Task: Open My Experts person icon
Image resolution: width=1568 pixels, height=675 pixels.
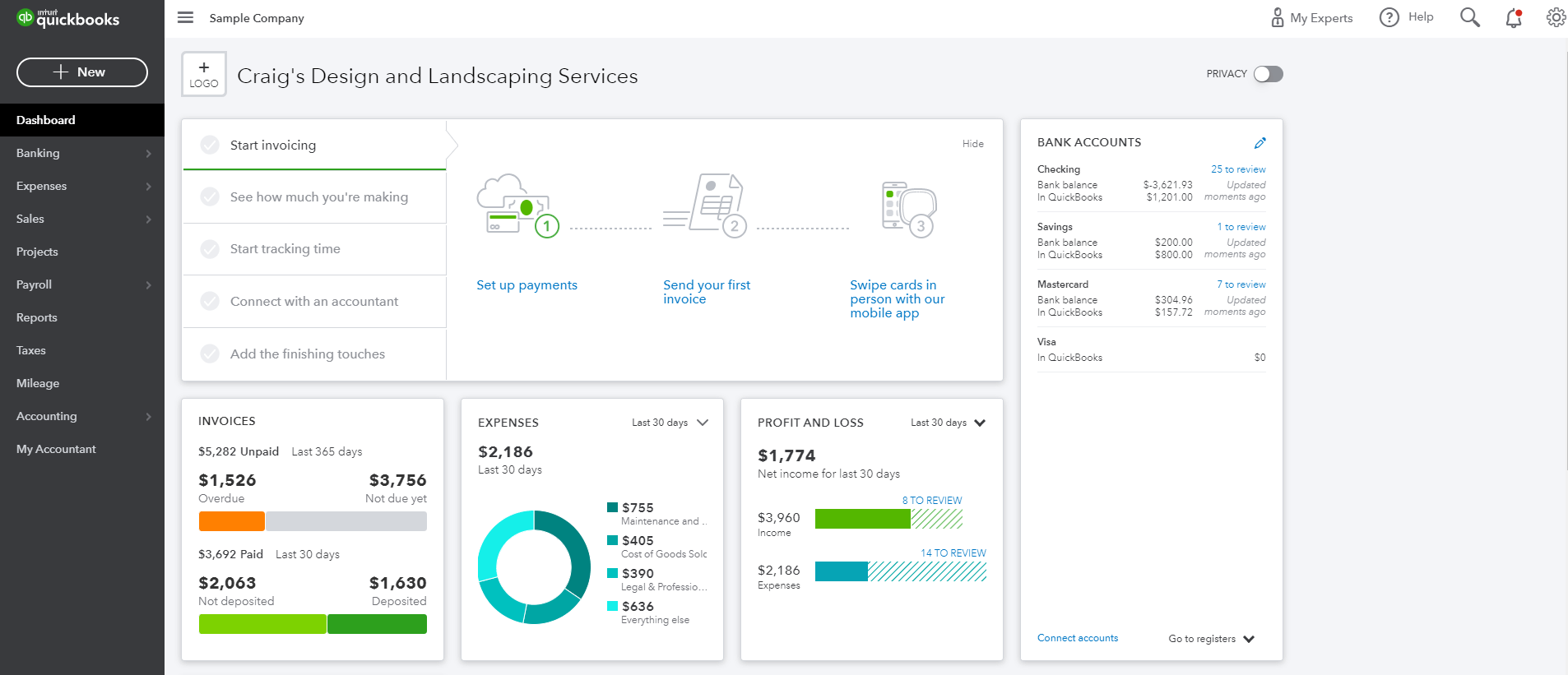Action: pos(1277,17)
